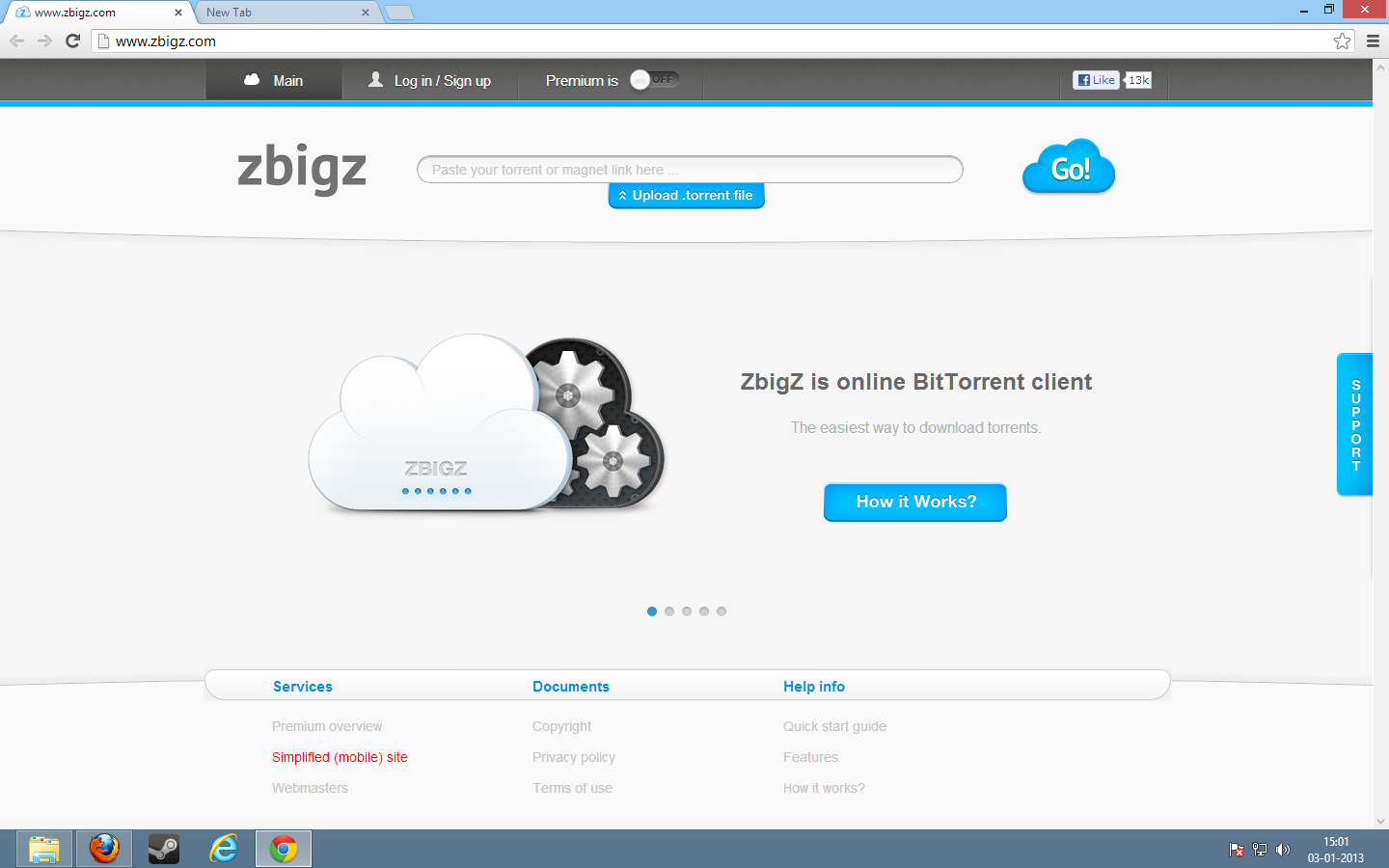Reload the page with refresh icon

tap(72, 41)
